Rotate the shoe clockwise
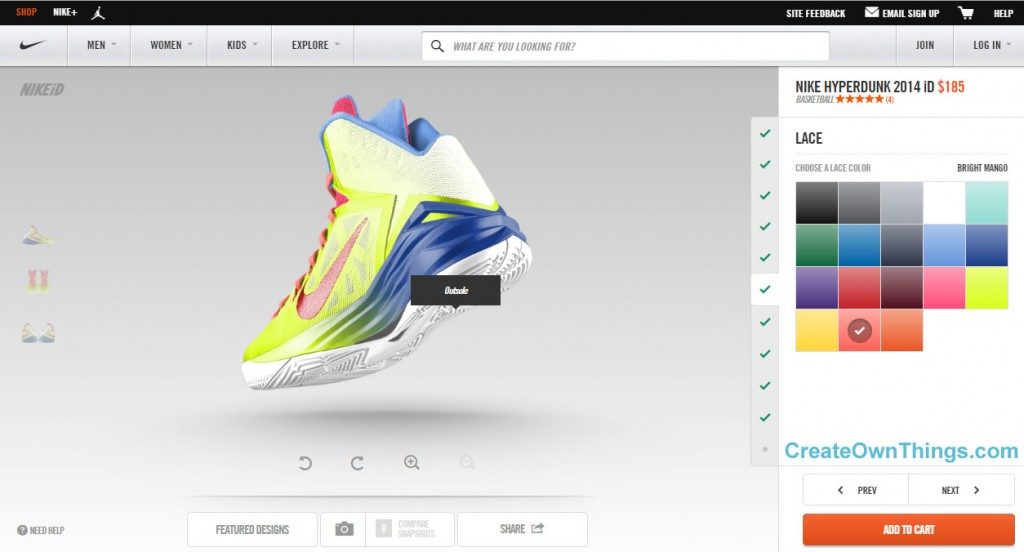 [x=357, y=463]
